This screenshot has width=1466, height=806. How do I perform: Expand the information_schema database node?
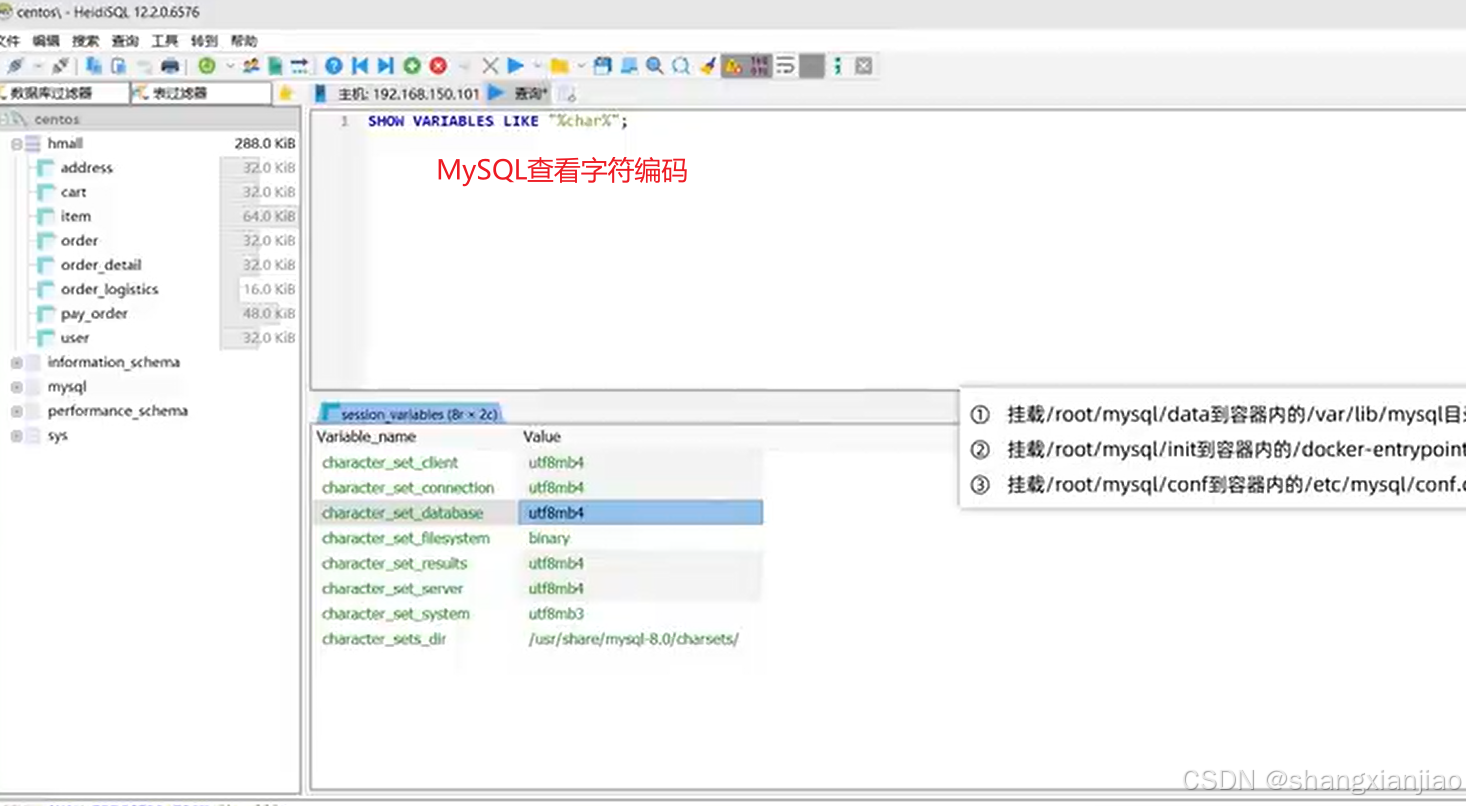coord(16,362)
